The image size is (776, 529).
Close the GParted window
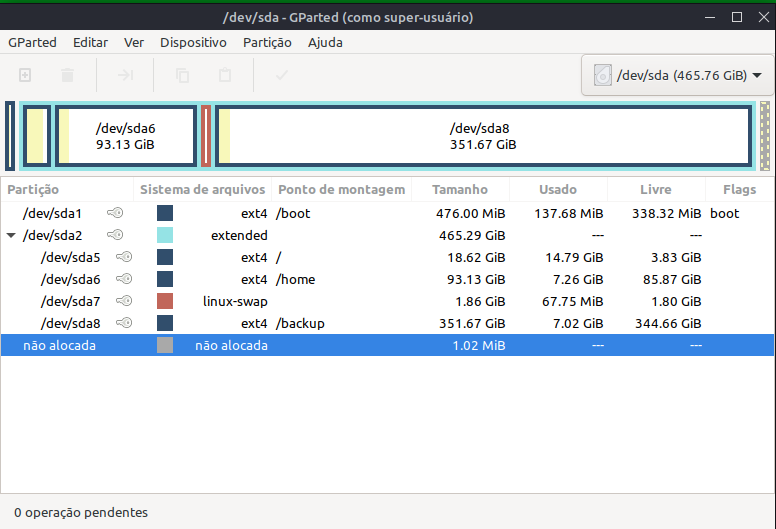pyautogui.click(x=764, y=17)
